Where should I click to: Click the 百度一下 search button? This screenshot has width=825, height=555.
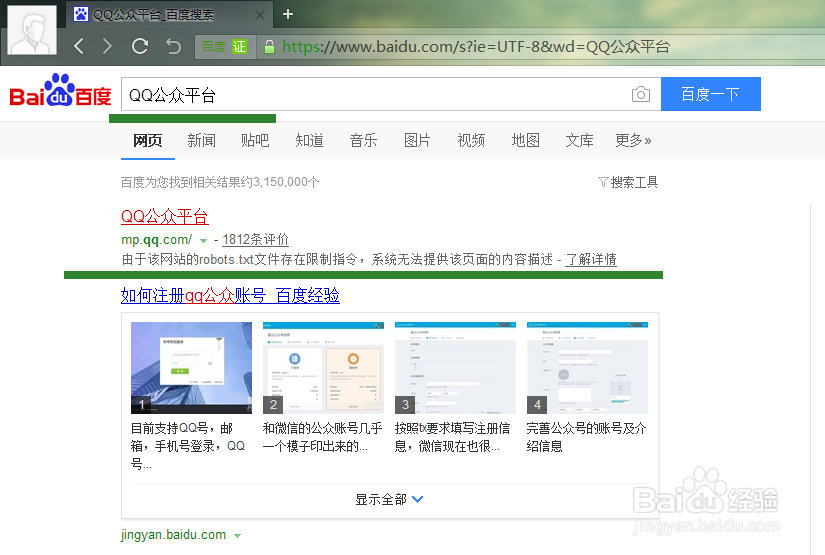710,94
